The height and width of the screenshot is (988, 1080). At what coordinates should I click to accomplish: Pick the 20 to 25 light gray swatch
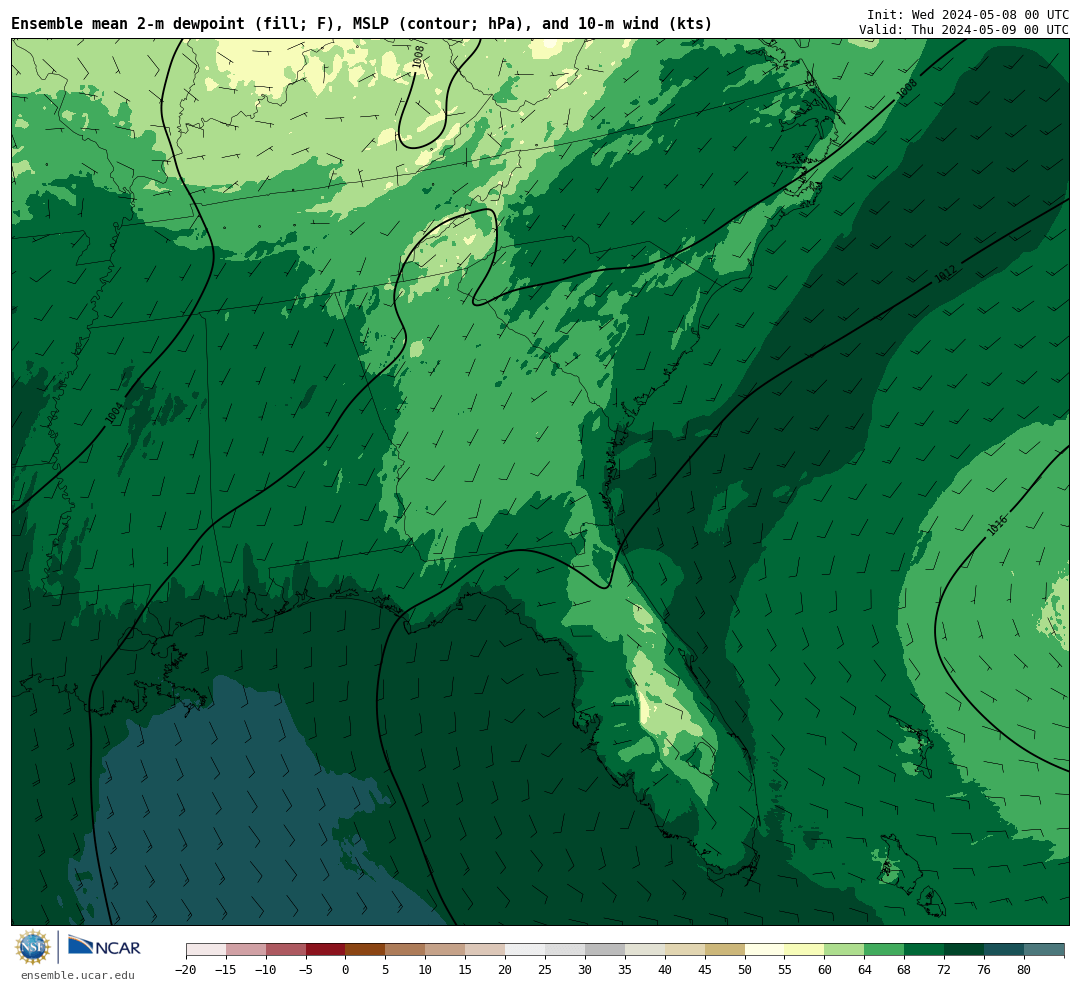coord(525,949)
